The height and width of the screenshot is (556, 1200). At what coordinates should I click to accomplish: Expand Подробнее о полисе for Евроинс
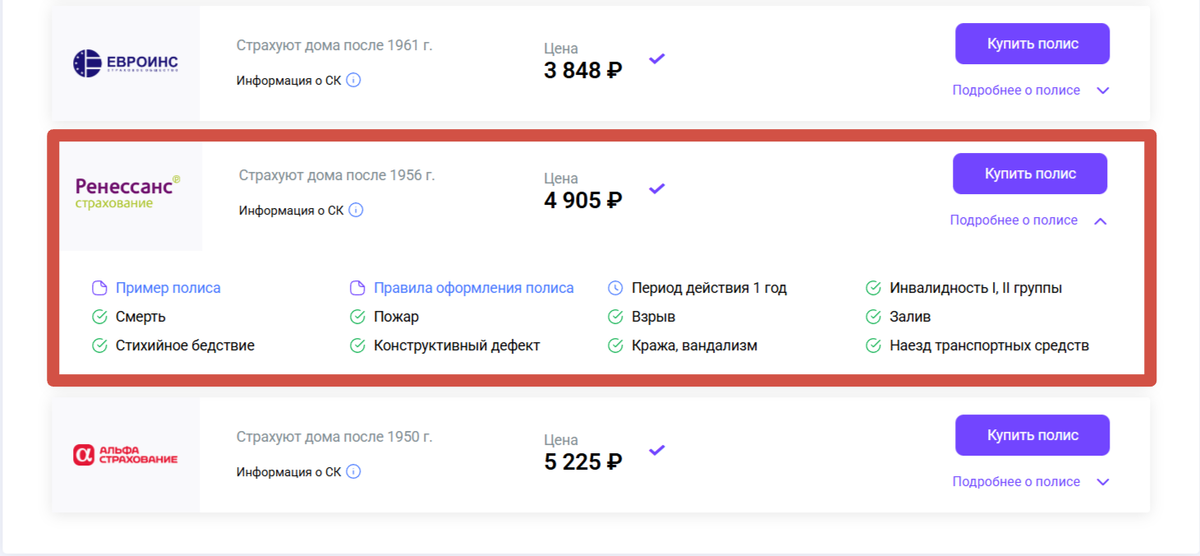point(1031,90)
